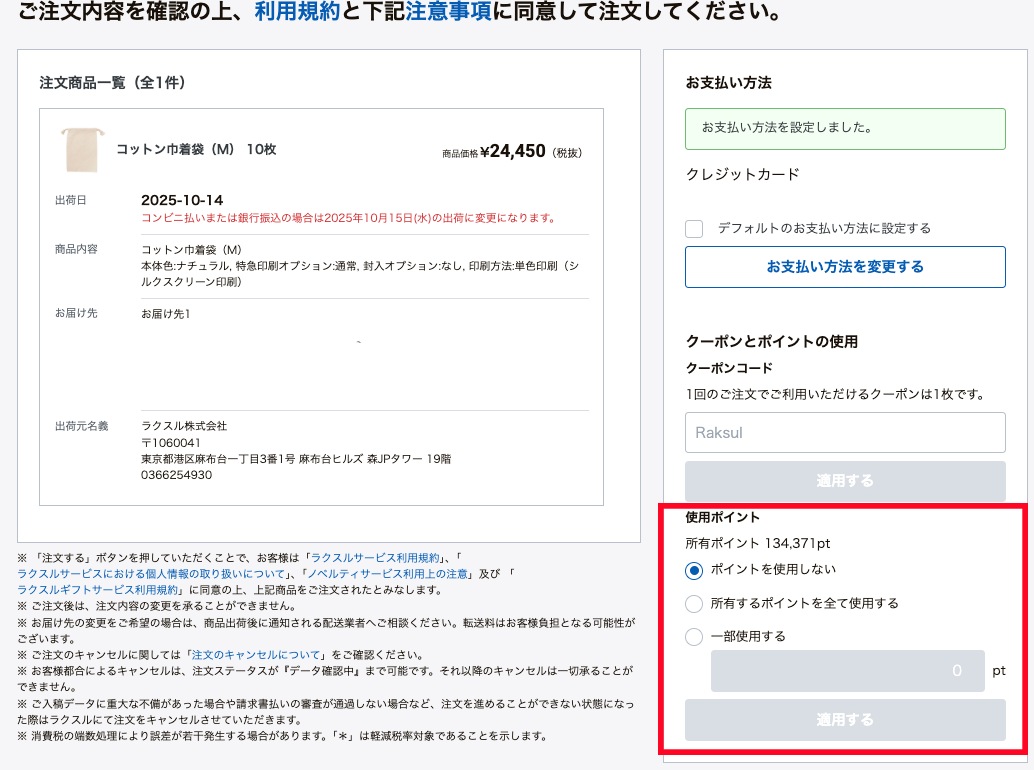Click the お支払い方法を設定しました notice
This screenshot has width=1034, height=770.
pos(845,129)
